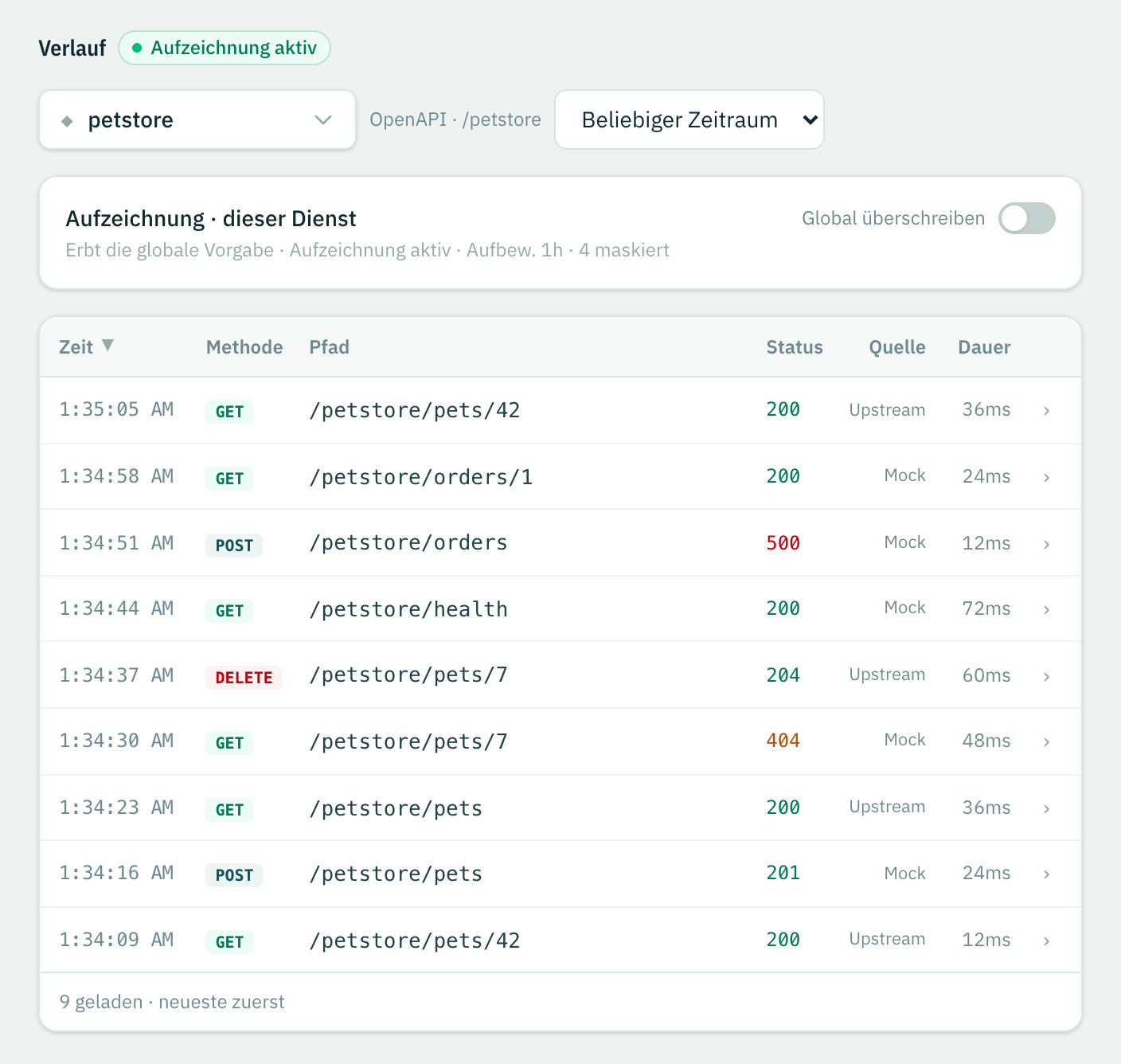
Task: Click the GET badge for /petstore/health
Action: point(229,611)
